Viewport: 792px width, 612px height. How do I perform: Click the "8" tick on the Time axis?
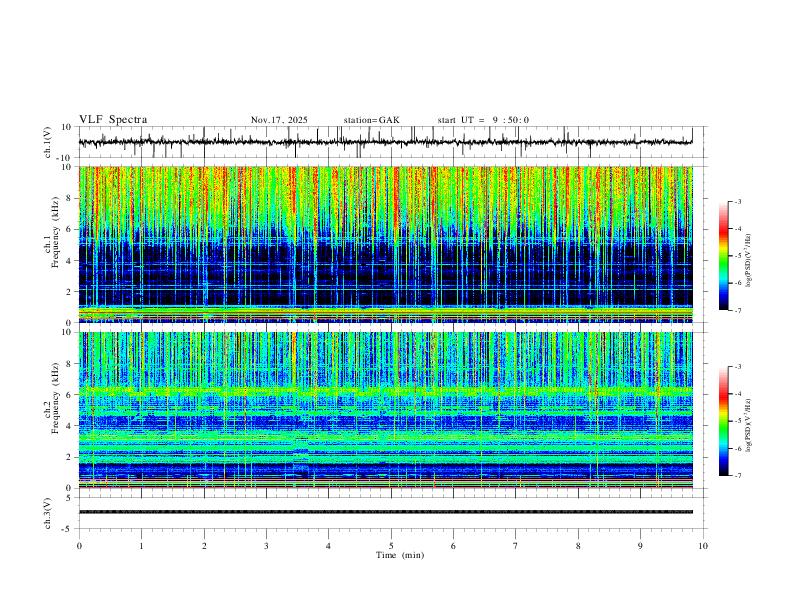pyautogui.click(x=578, y=546)
